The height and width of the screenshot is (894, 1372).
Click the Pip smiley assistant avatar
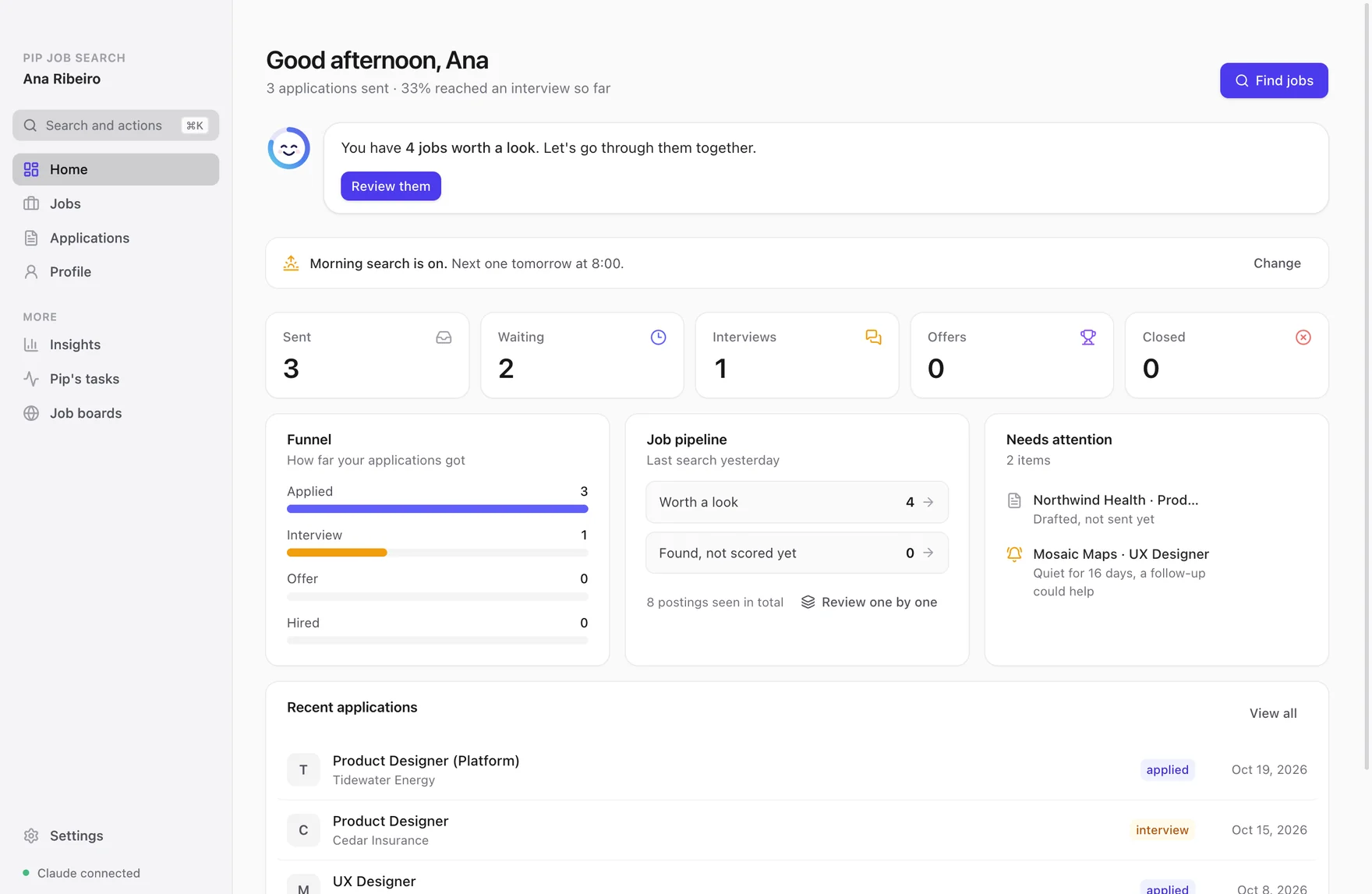(288, 148)
